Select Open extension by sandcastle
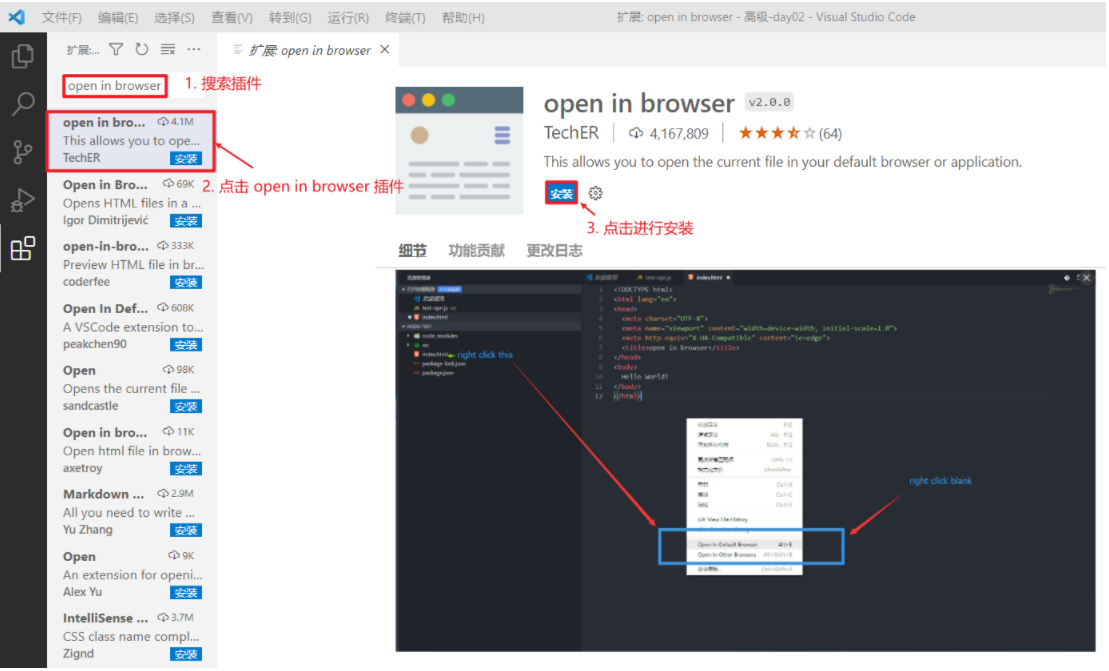Image resolution: width=1109 pixels, height=671 pixels. tap(132, 387)
